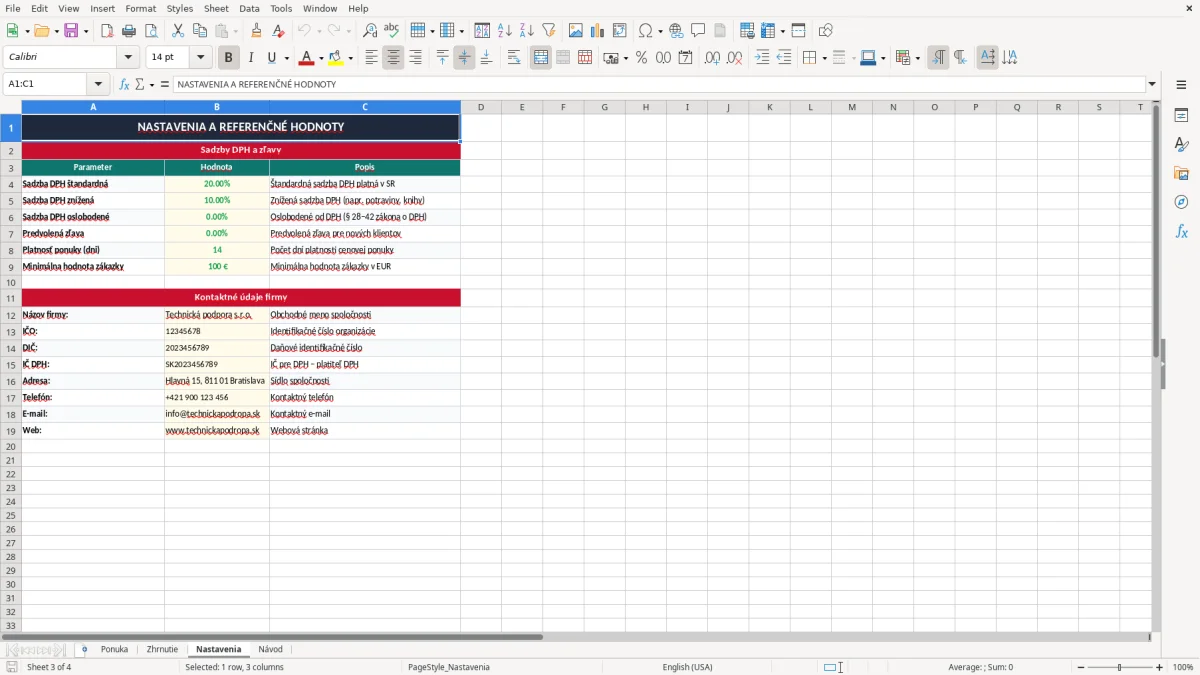Open font color dropdown arrow
1200x675 pixels.
tap(321, 58)
